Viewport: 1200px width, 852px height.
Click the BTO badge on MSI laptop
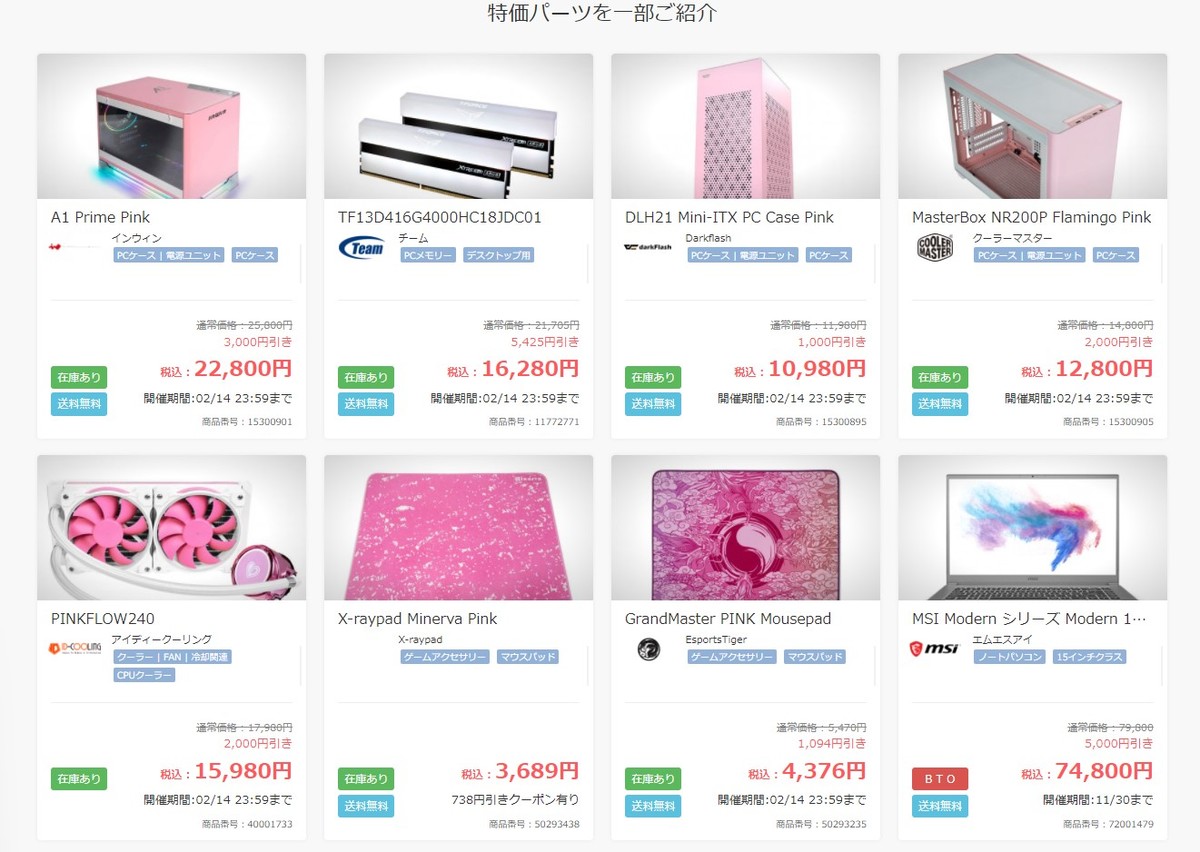[940, 779]
